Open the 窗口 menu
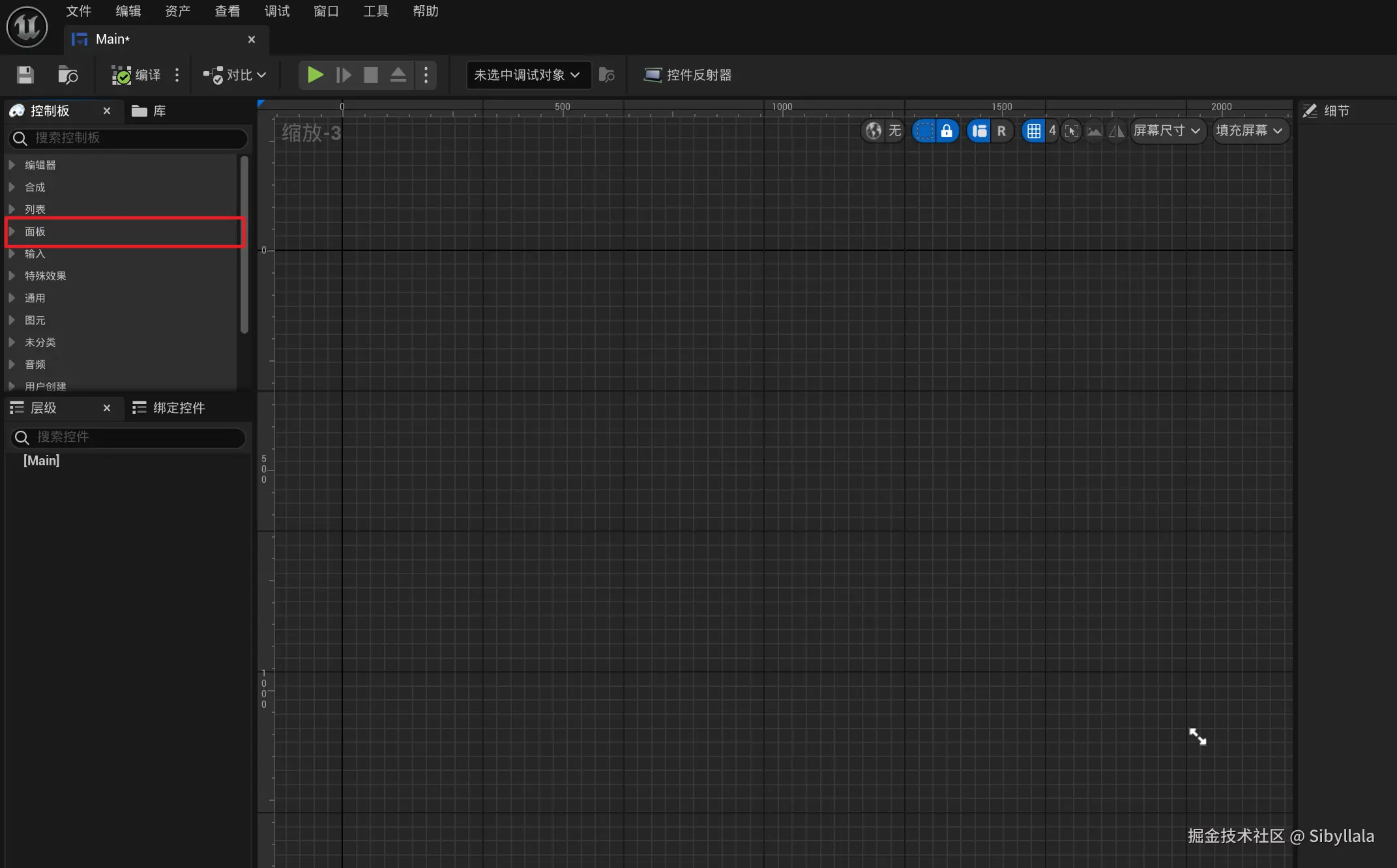1397x868 pixels. (326, 11)
